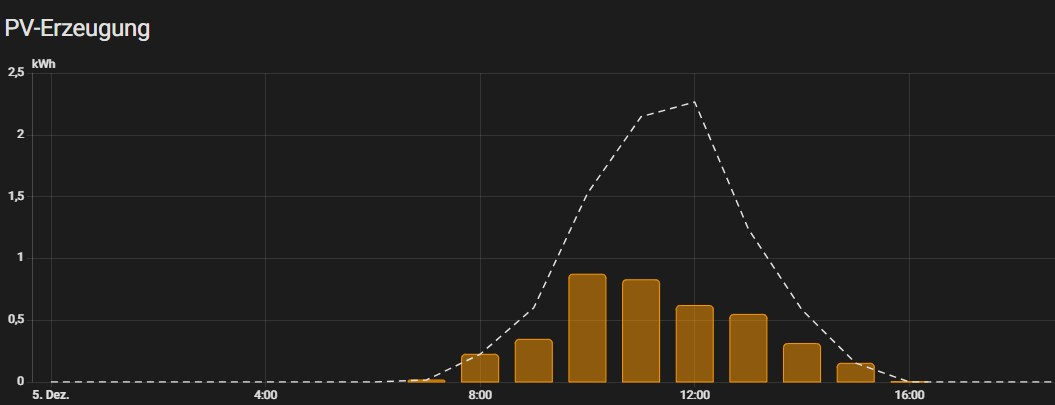Select the orange bar directly above the 8:00 label

(x=480, y=368)
